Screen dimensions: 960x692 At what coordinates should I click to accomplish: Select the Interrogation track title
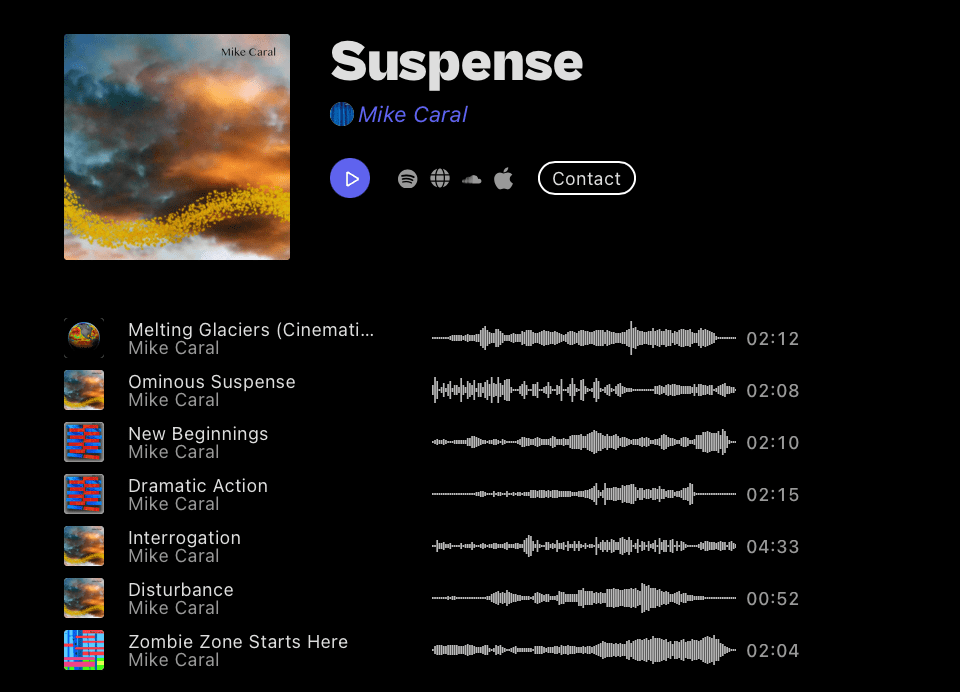pyautogui.click(x=184, y=538)
